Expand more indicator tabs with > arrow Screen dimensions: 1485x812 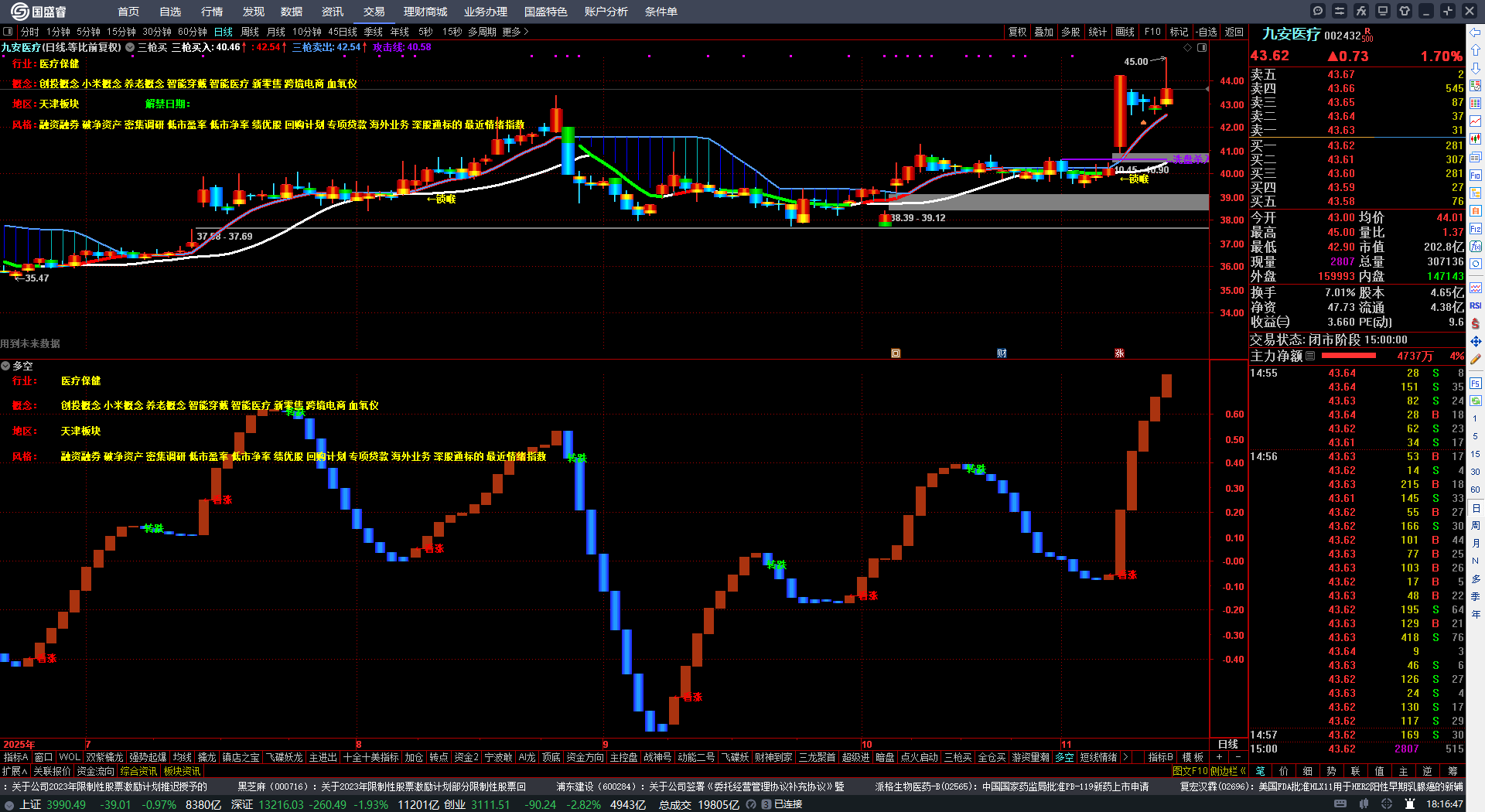tap(1125, 757)
